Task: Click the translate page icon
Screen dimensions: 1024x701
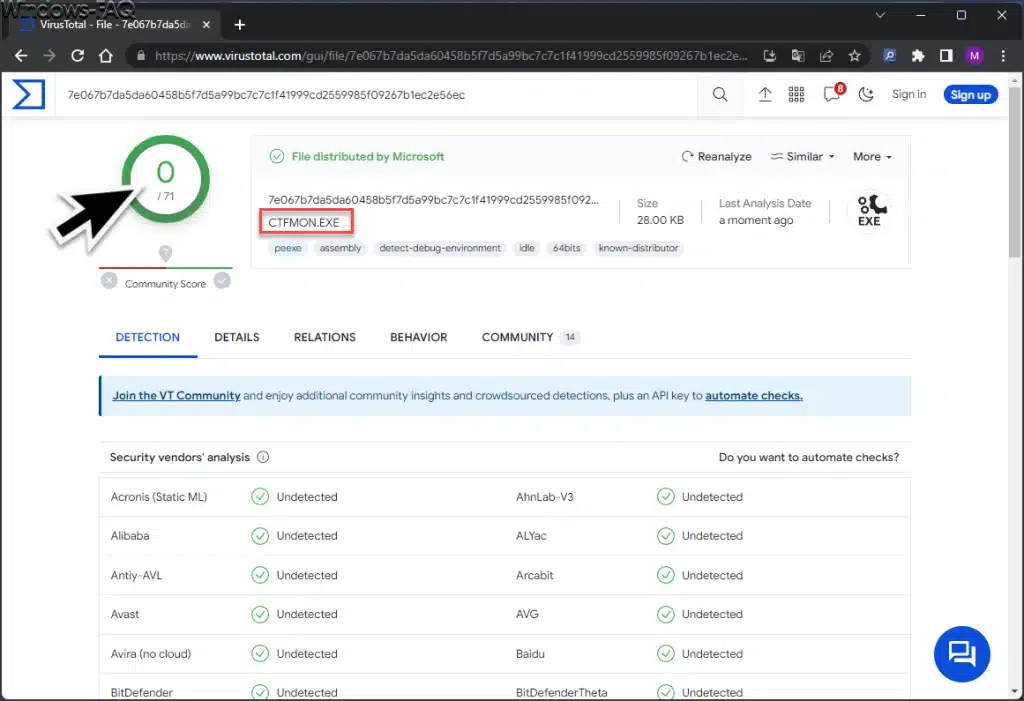Action: [798, 56]
